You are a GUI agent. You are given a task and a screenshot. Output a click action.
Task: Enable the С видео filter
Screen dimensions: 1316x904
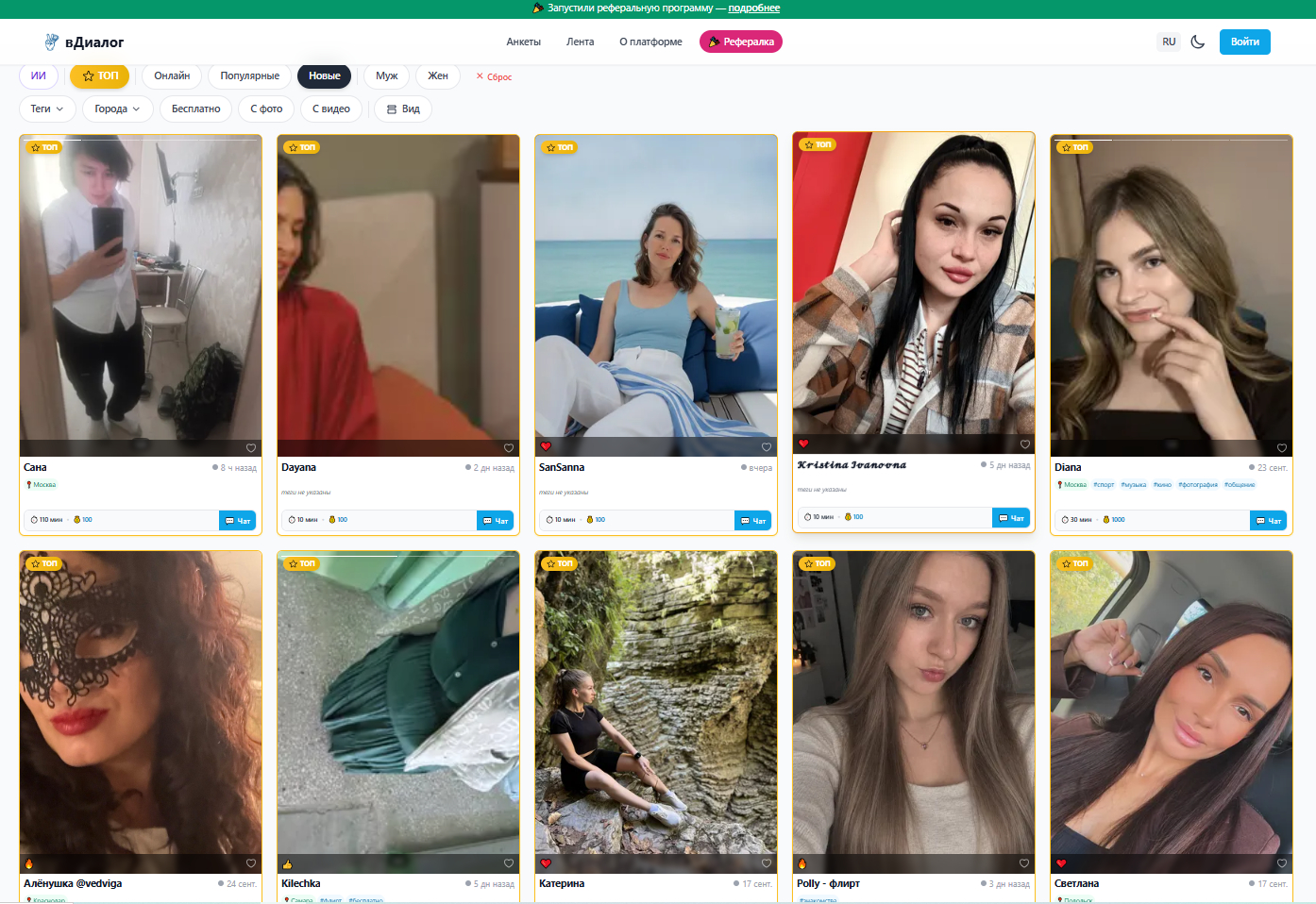click(331, 109)
